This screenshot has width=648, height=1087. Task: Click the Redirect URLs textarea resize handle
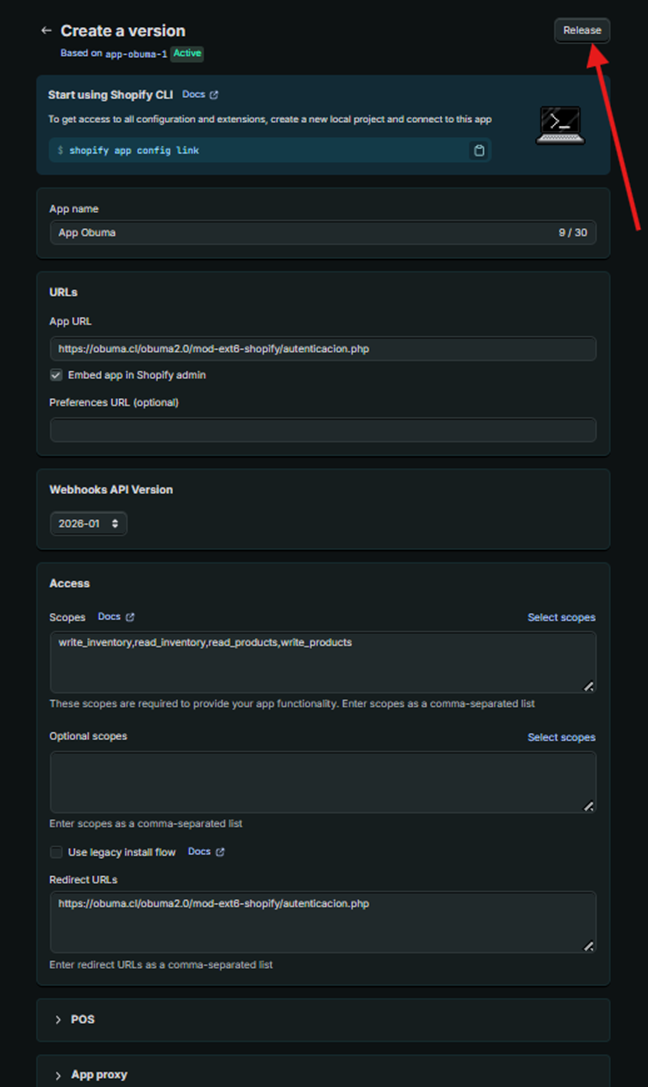coord(589,946)
